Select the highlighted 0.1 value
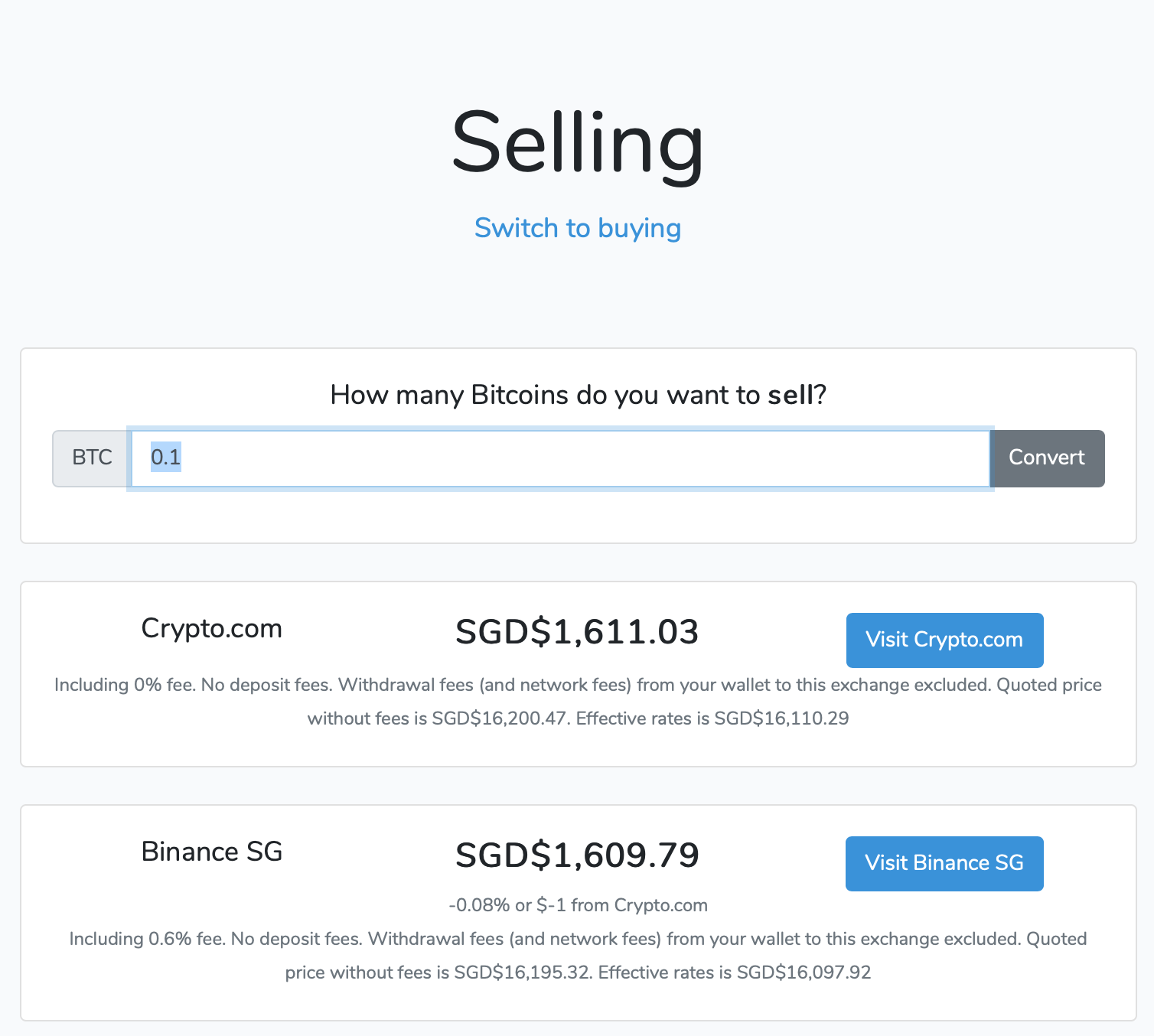The width and height of the screenshot is (1154, 1036). pos(164,457)
